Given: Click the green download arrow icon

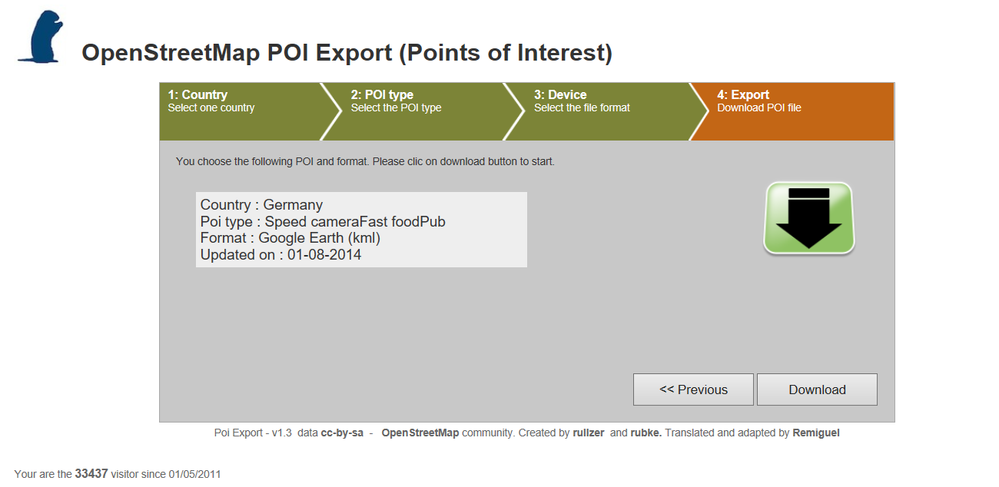Looking at the screenshot, I should click(x=809, y=218).
